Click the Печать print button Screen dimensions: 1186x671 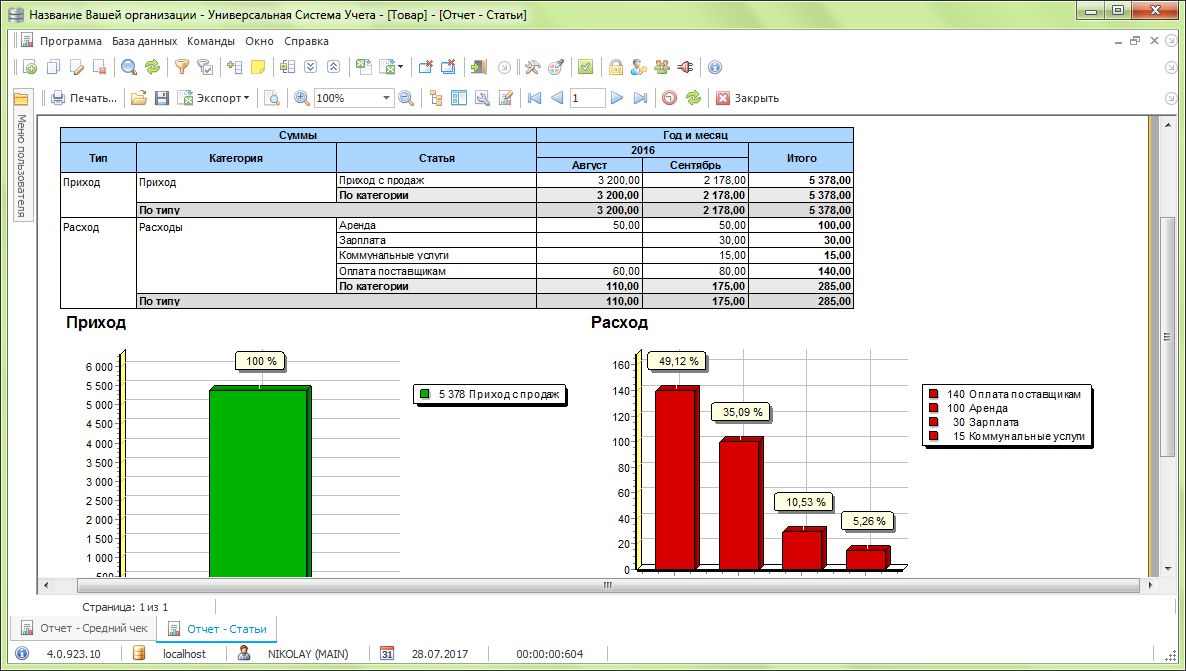(84, 98)
